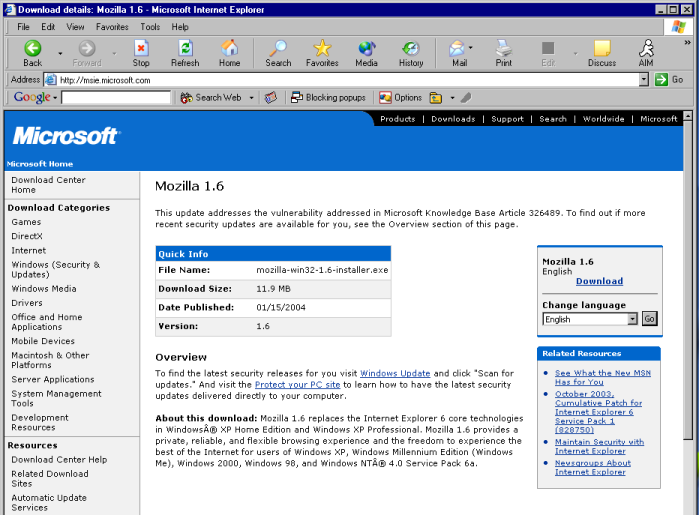This screenshot has width=699, height=515.
Task: Open the Help menu
Action: [x=180, y=27]
